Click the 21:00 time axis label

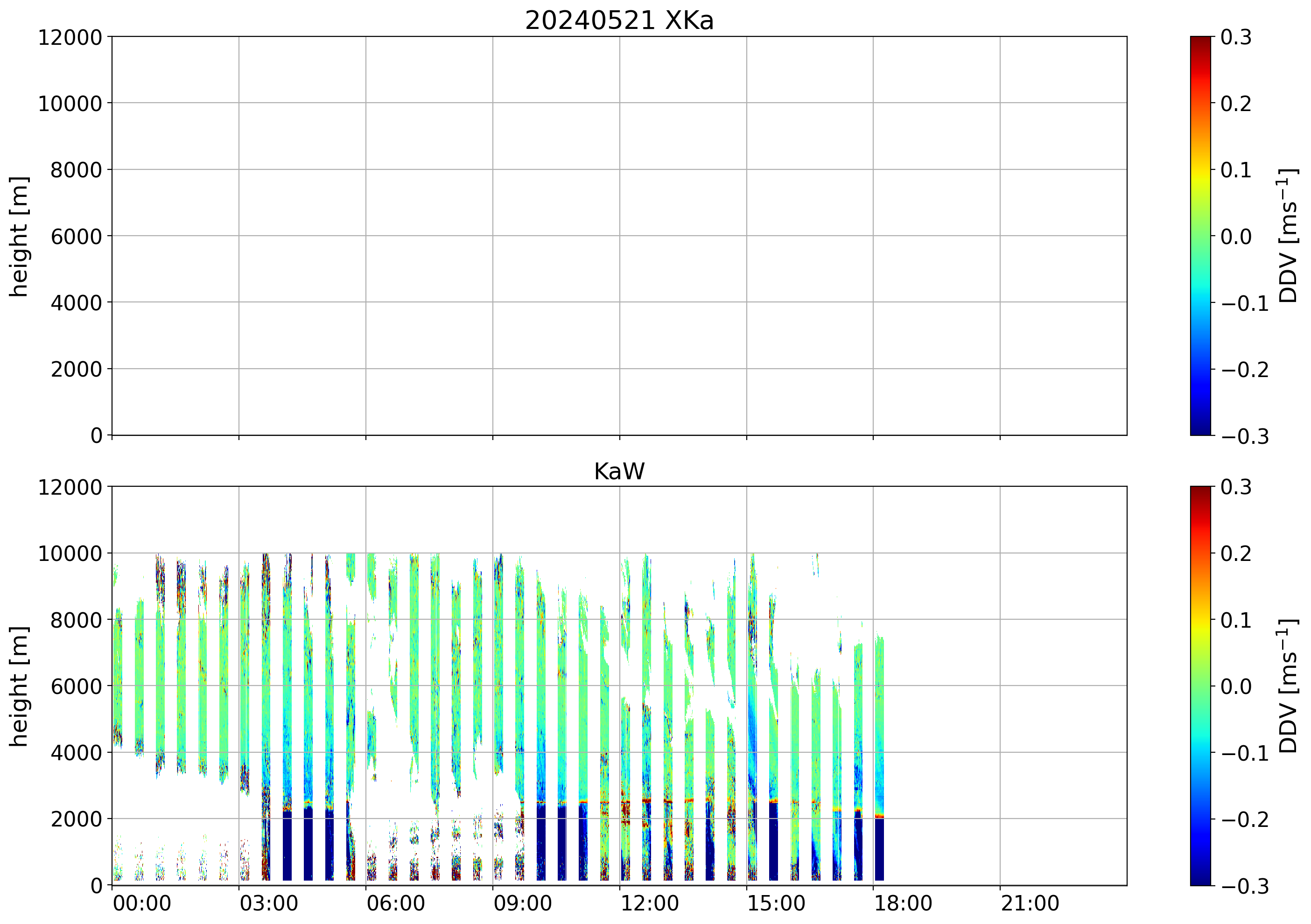click(1030, 904)
